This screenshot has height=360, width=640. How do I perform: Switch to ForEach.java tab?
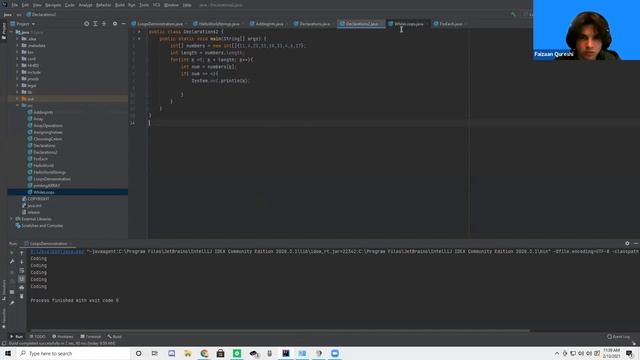pyautogui.click(x=449, y=24)
